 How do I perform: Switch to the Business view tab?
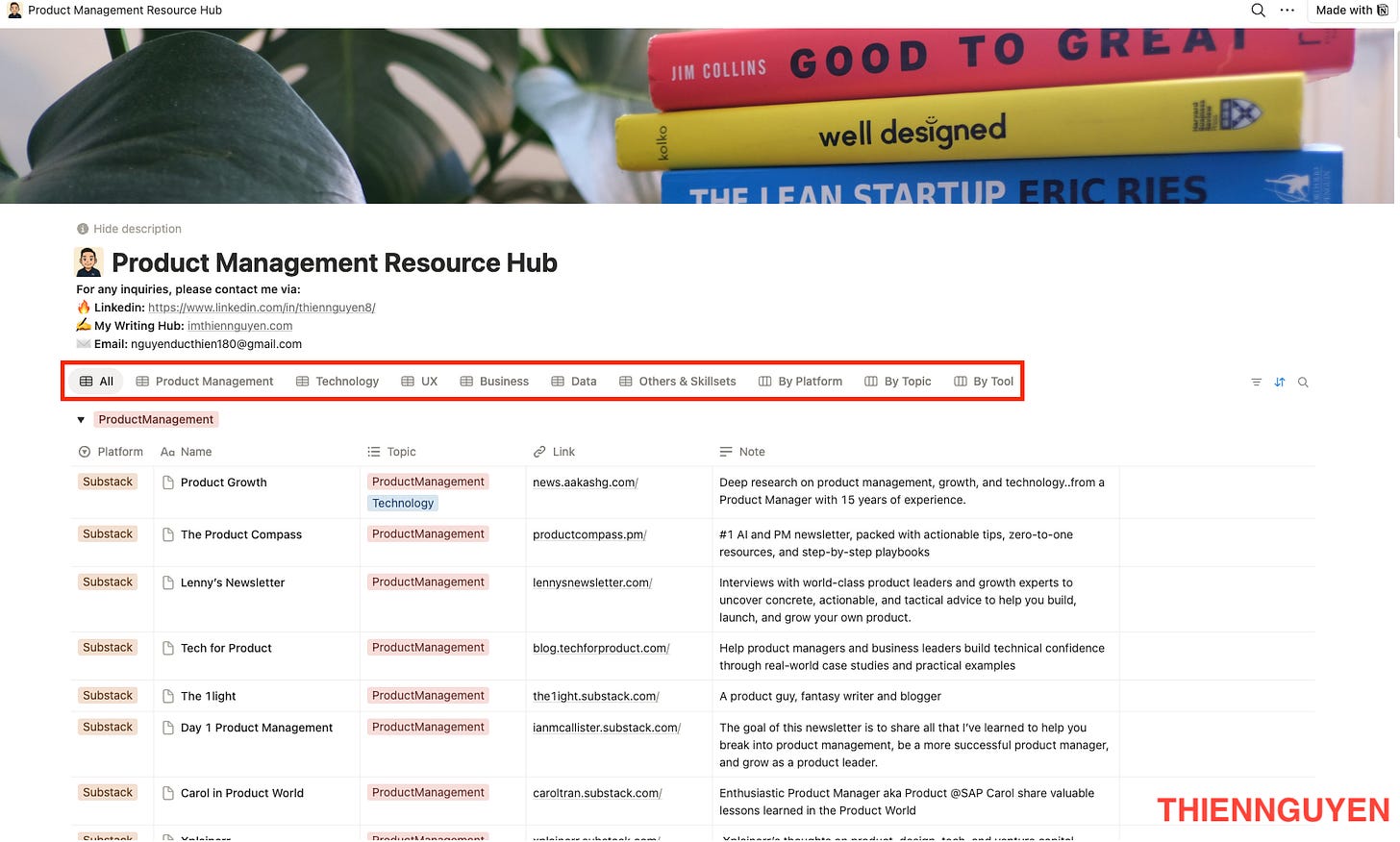(494, 382)
